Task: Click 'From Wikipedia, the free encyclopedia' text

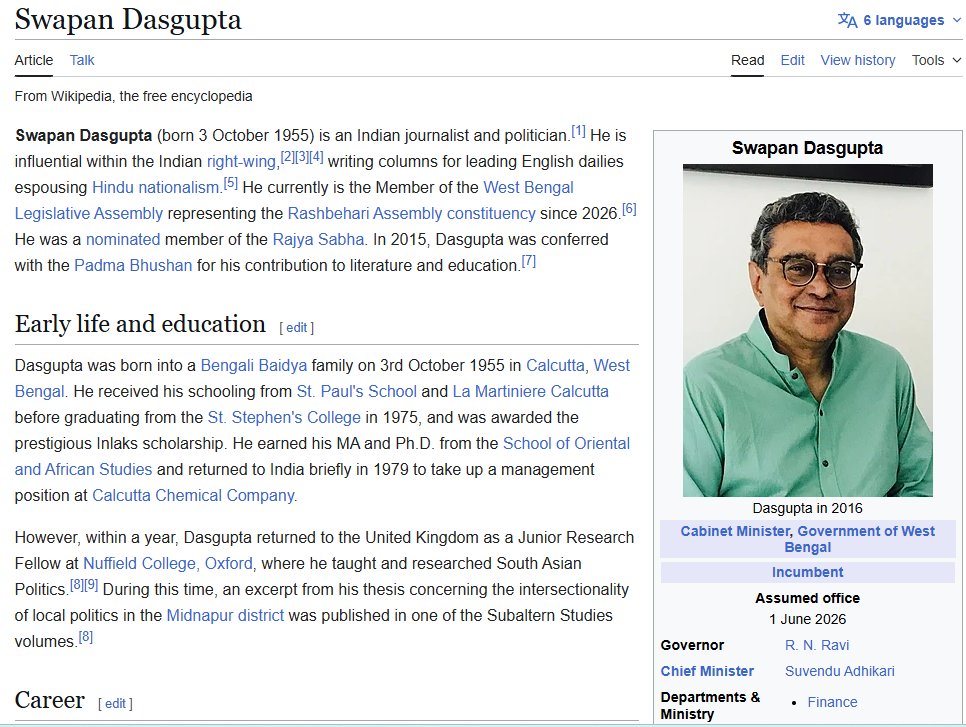Action: 134,96
